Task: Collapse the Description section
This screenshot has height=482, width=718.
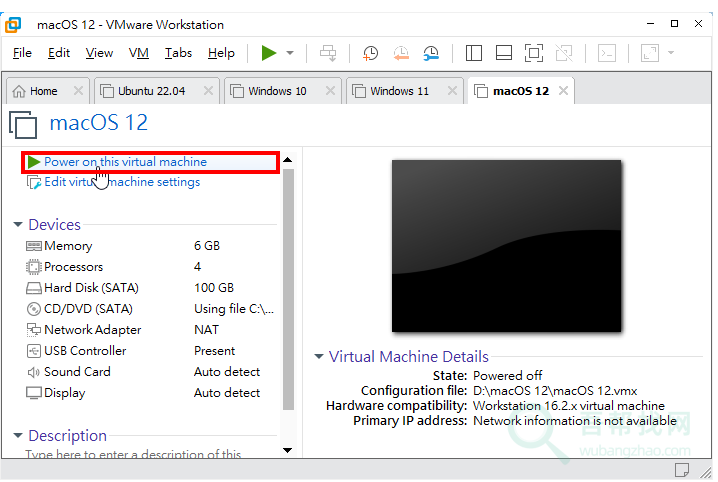Action: coord(18,435)
